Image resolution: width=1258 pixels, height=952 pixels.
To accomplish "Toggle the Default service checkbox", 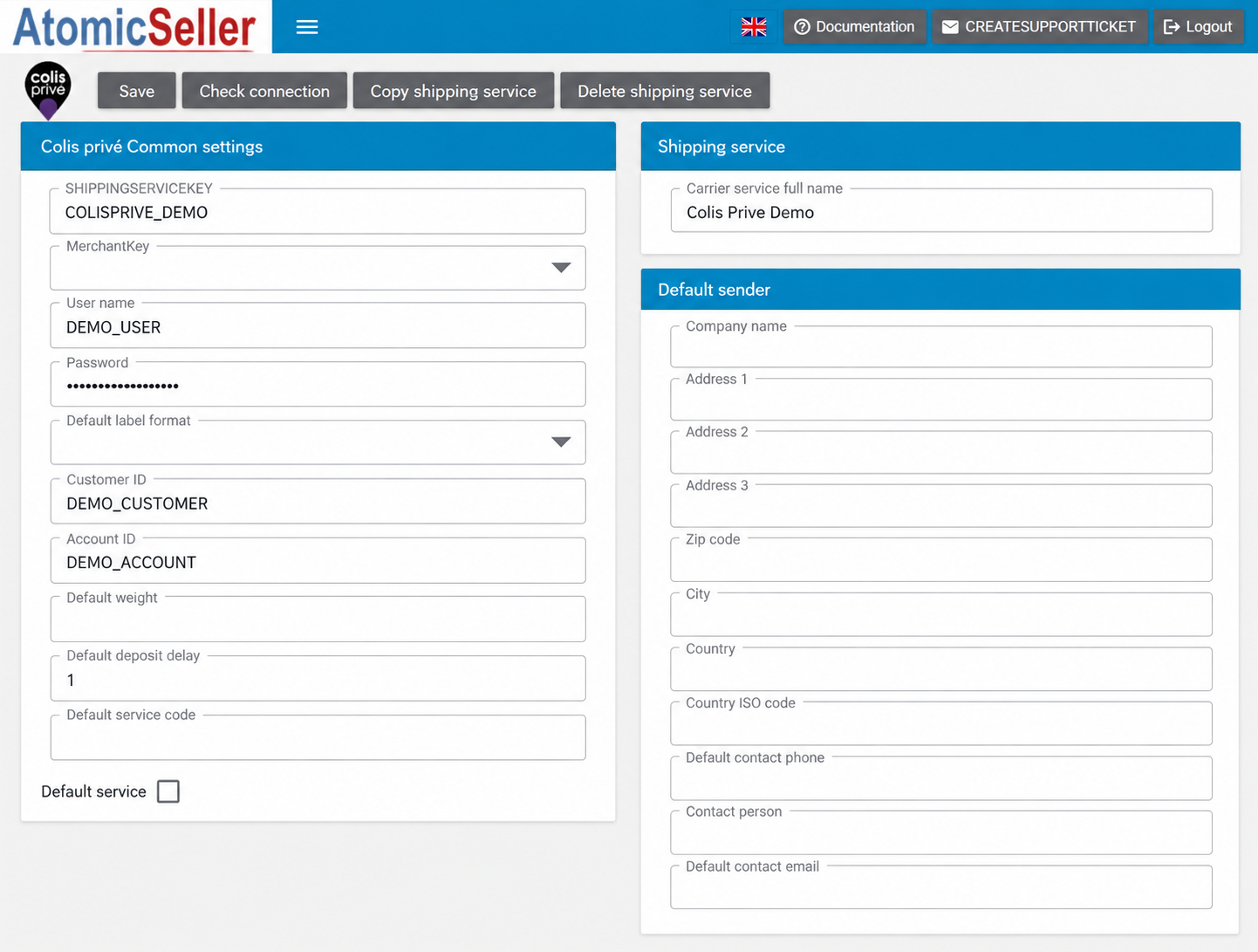I will [x=168, y=791].
